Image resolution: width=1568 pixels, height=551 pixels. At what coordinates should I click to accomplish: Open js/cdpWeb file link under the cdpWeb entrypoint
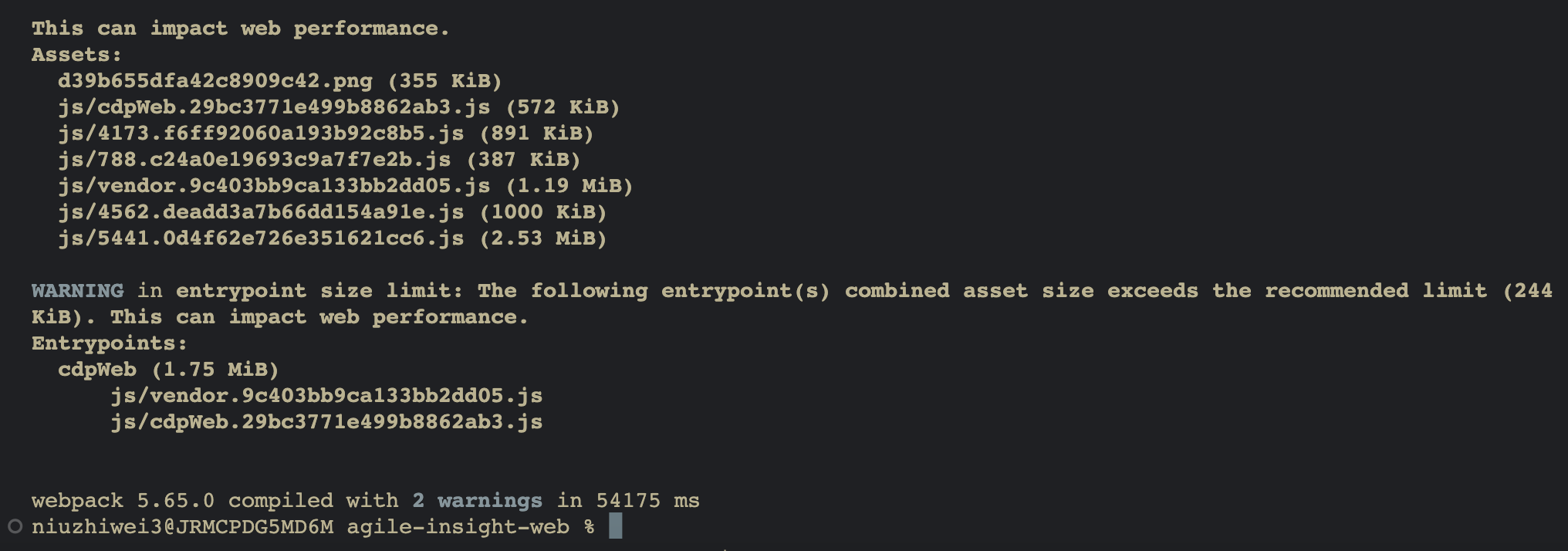(326, 422)
